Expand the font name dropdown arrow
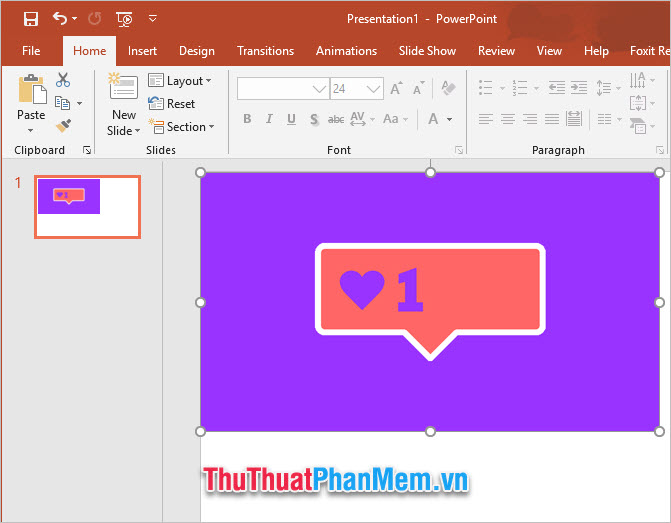Viewport: 671px width, 523px height. pyautogui.click(x=319, y=89)
